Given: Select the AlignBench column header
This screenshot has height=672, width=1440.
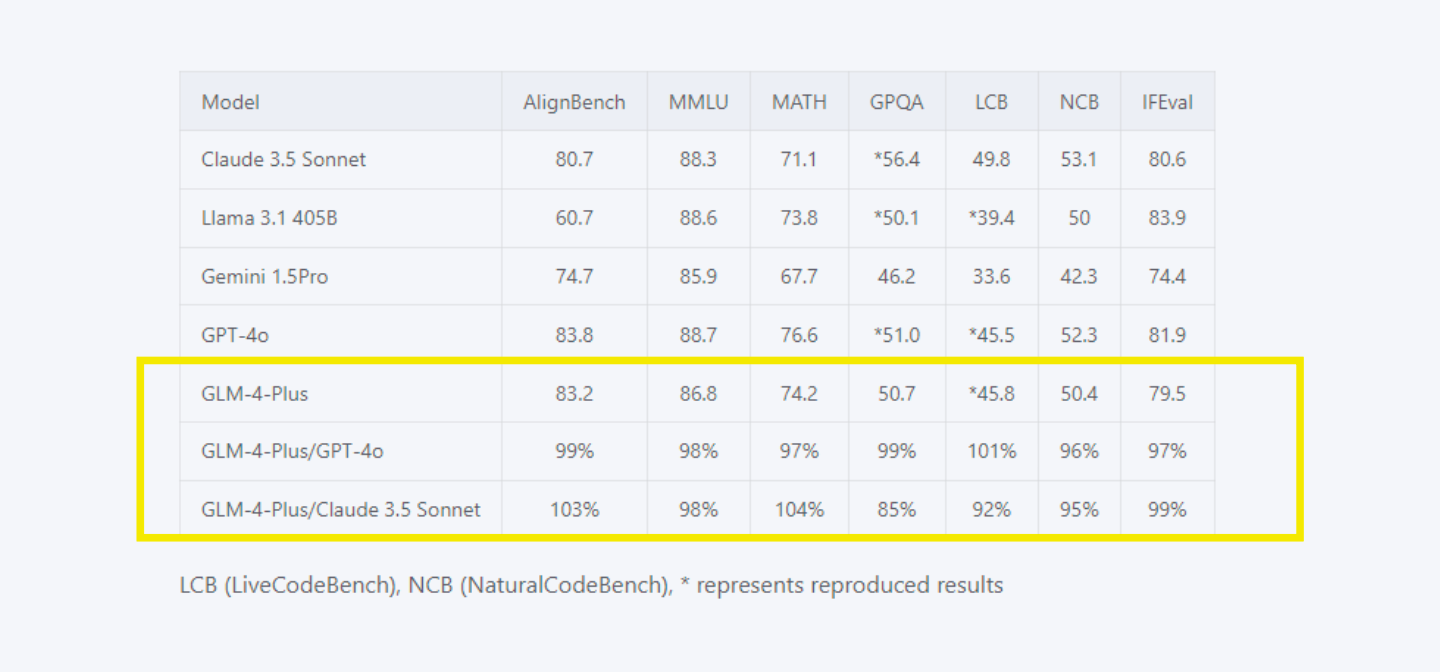Looking at the screenshot, I should [x=574, y=102].
